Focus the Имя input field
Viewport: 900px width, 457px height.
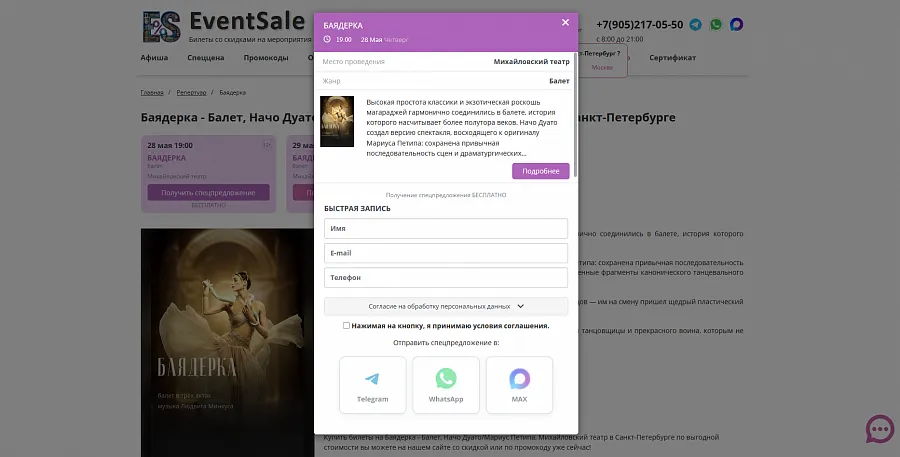(446, 228)
